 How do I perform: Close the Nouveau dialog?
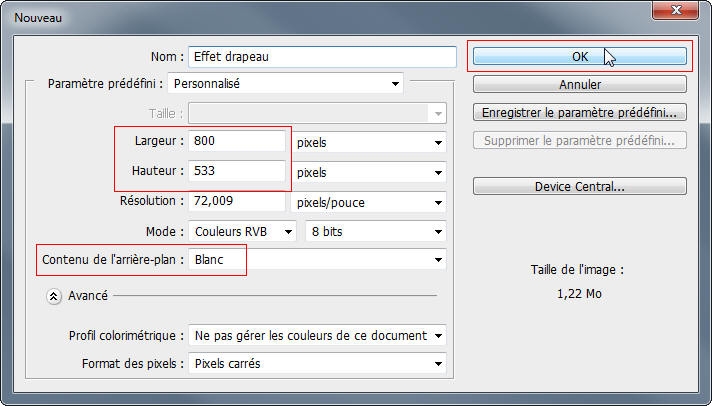click(x=675, y=10)
